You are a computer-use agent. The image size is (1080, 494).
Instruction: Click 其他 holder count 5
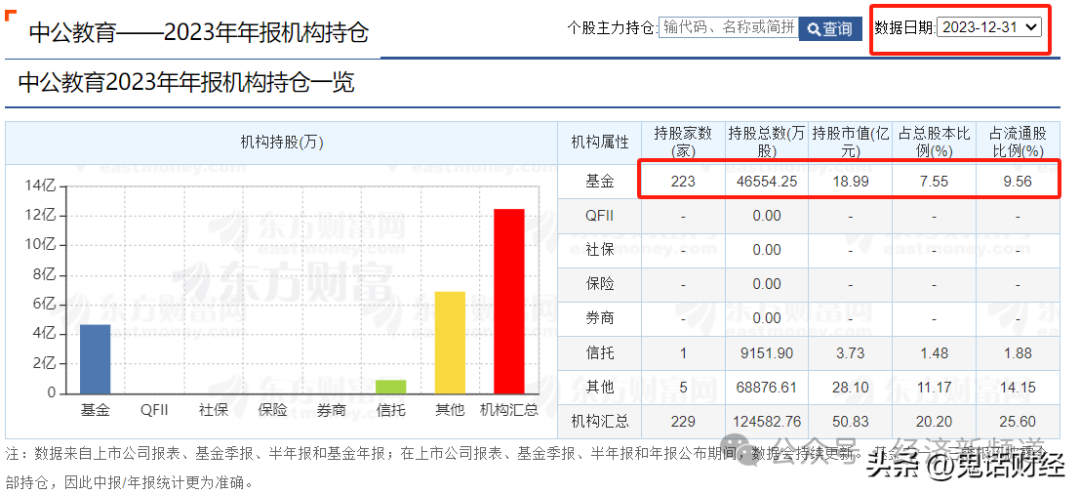pos(683,387)
